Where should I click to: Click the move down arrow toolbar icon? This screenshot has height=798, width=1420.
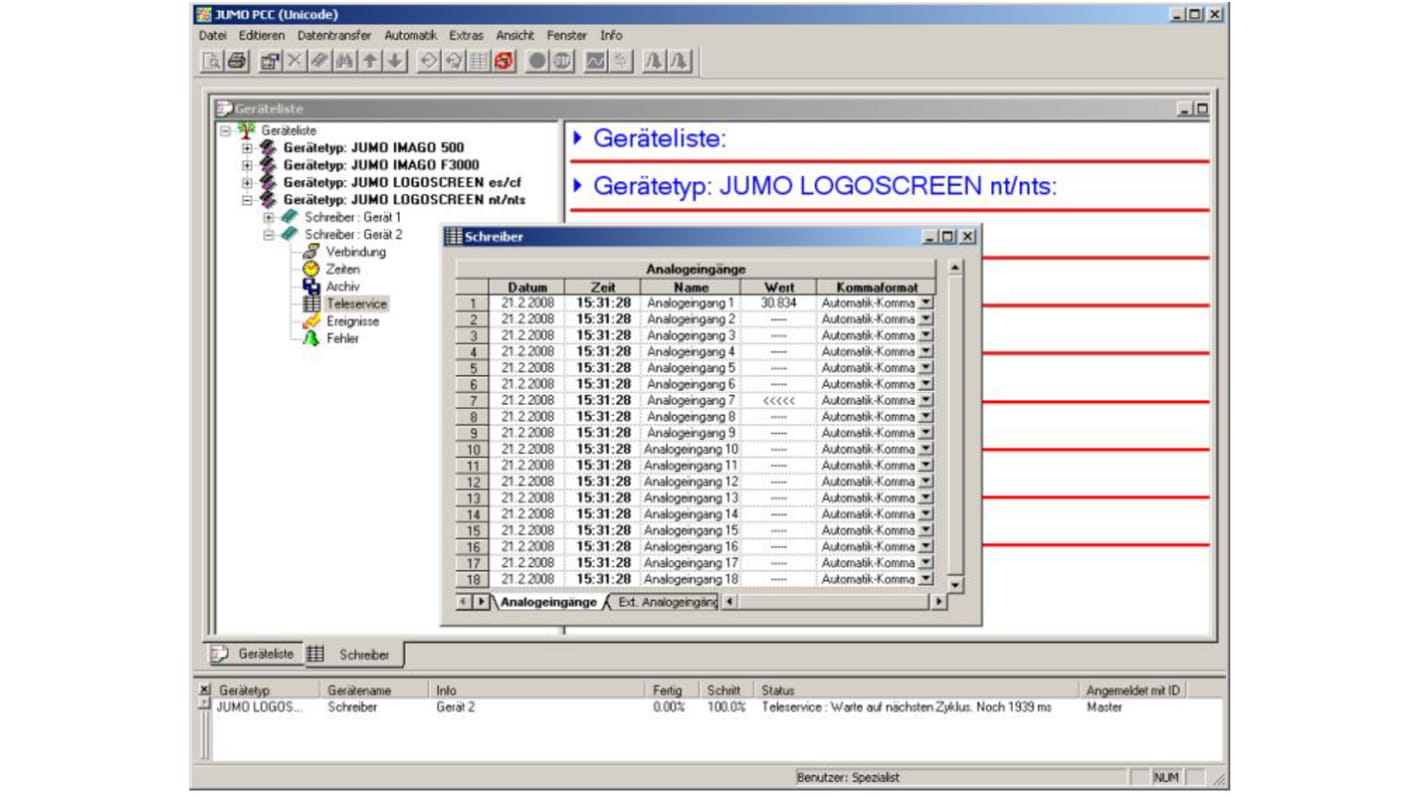click(395, 61)
